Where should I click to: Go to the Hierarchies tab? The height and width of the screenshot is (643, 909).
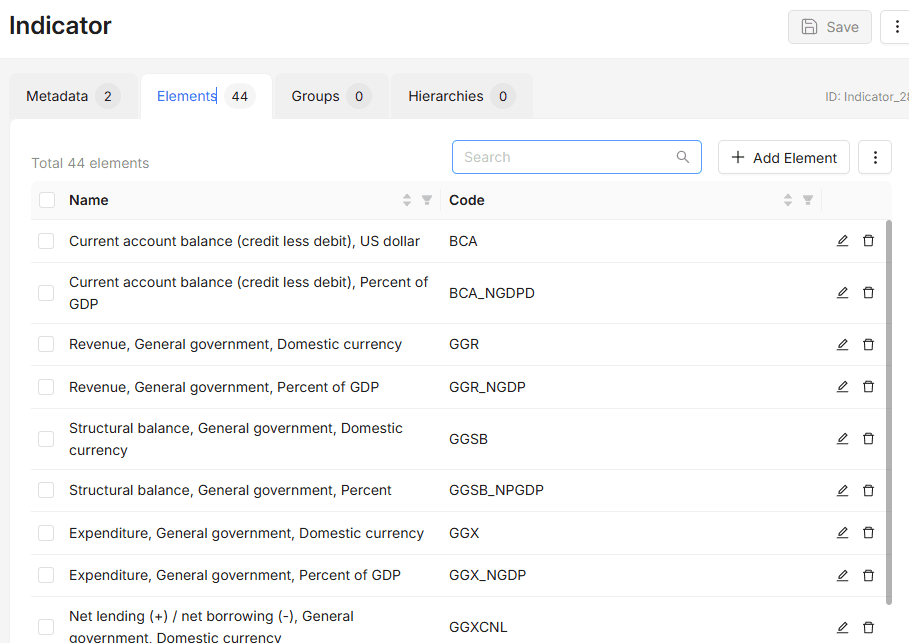[461, 96]
